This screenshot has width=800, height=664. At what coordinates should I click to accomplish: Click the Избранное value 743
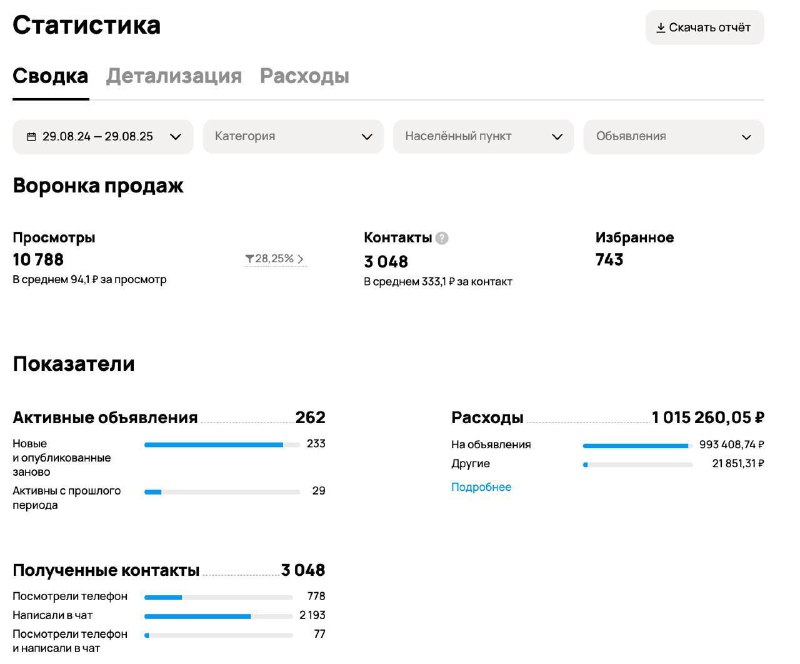(x=609, y=260)
